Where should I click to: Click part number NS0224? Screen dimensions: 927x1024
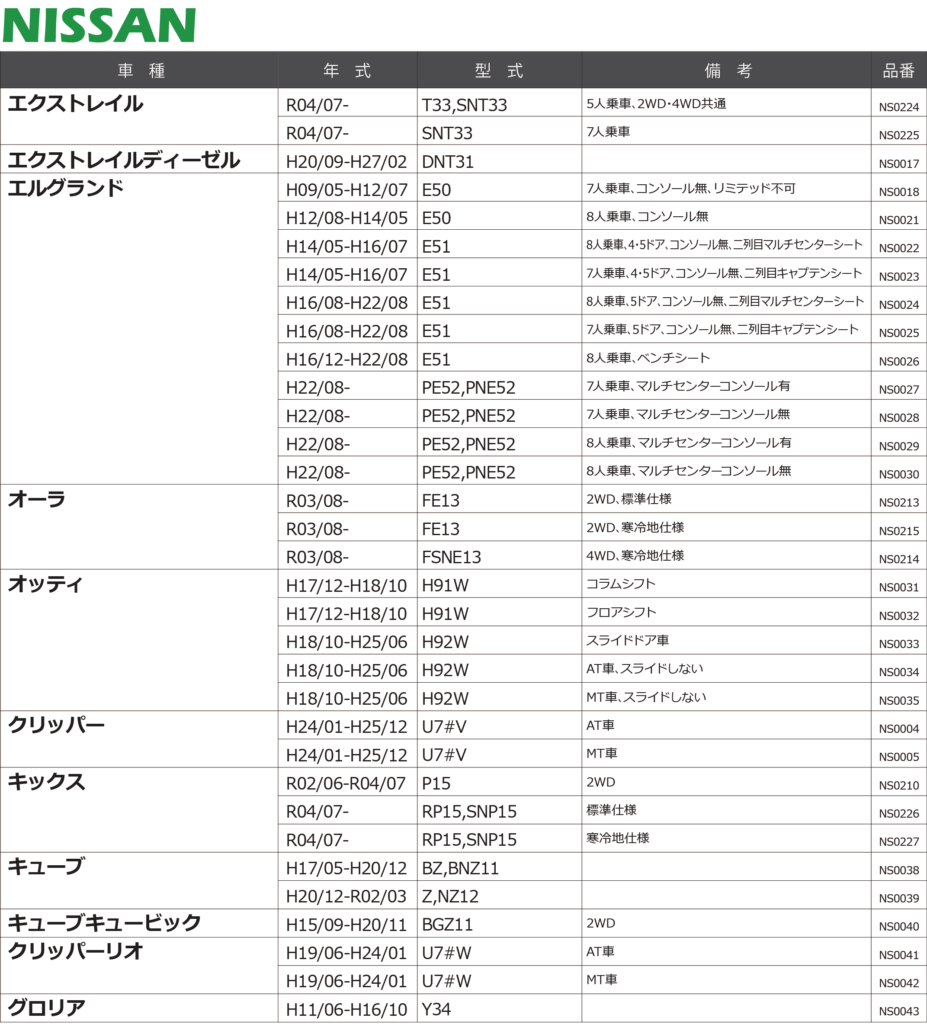(x=899, y=107)
